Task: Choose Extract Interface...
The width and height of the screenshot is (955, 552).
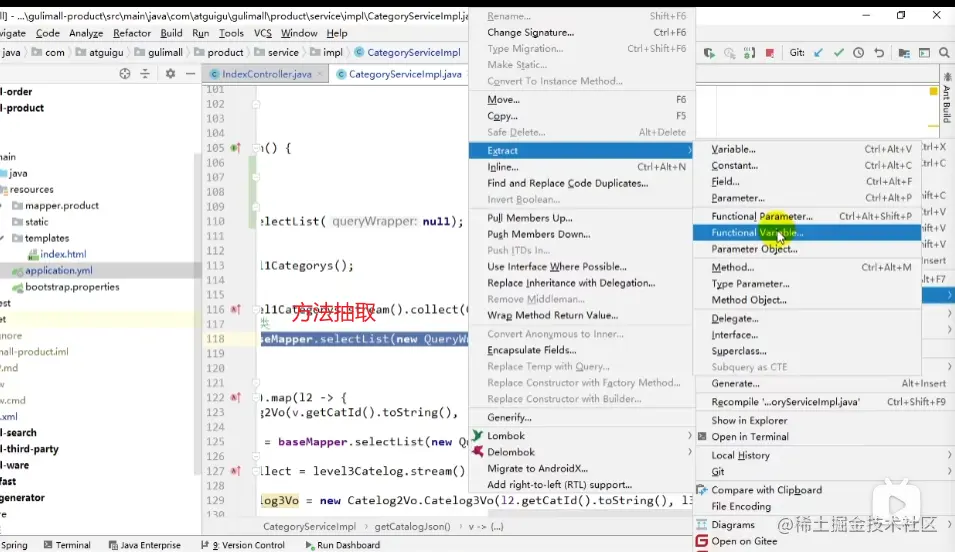Action: [x=807, y=335]
